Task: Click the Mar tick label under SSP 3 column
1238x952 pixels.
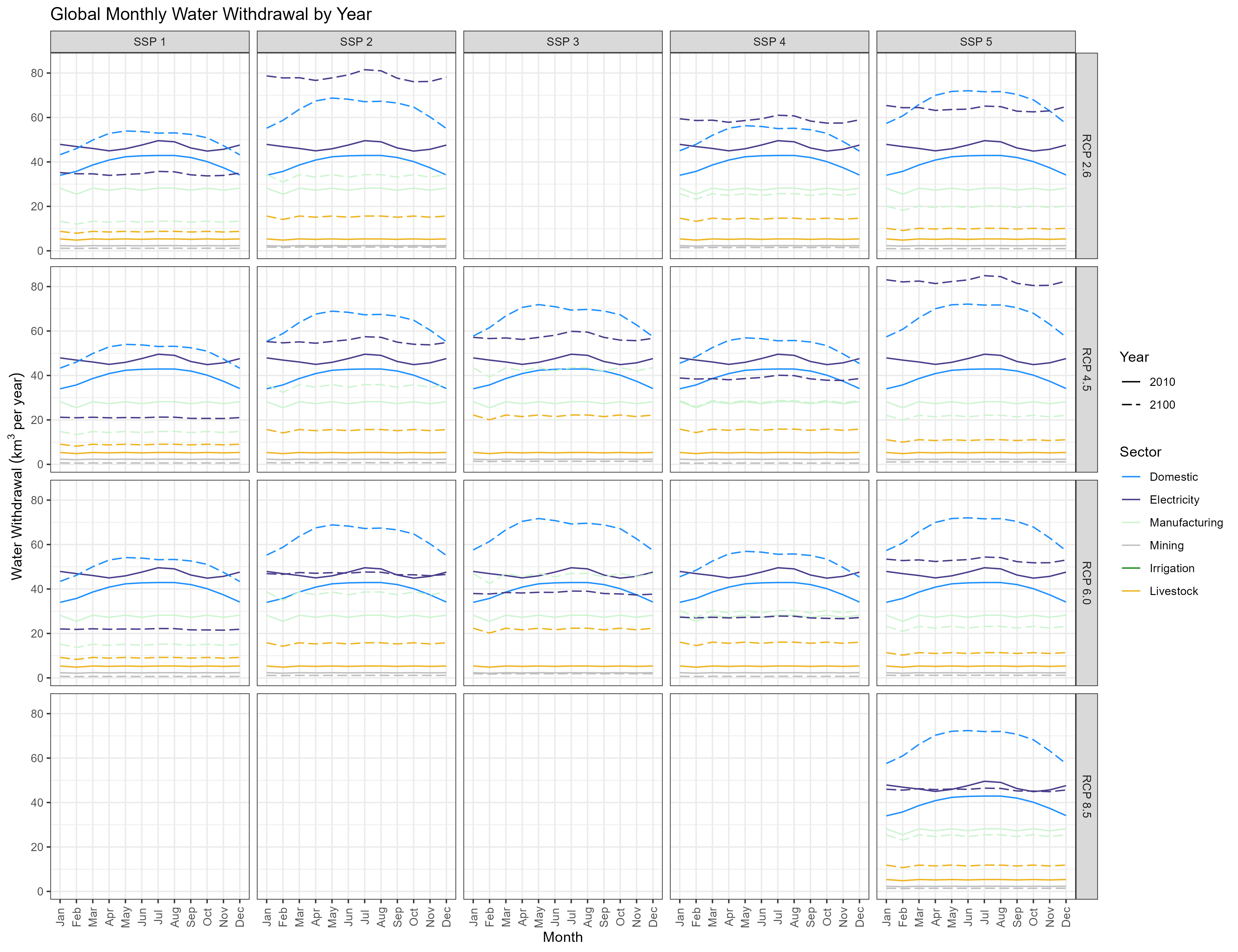Action: pyautogui.click(x=506, y=916)
